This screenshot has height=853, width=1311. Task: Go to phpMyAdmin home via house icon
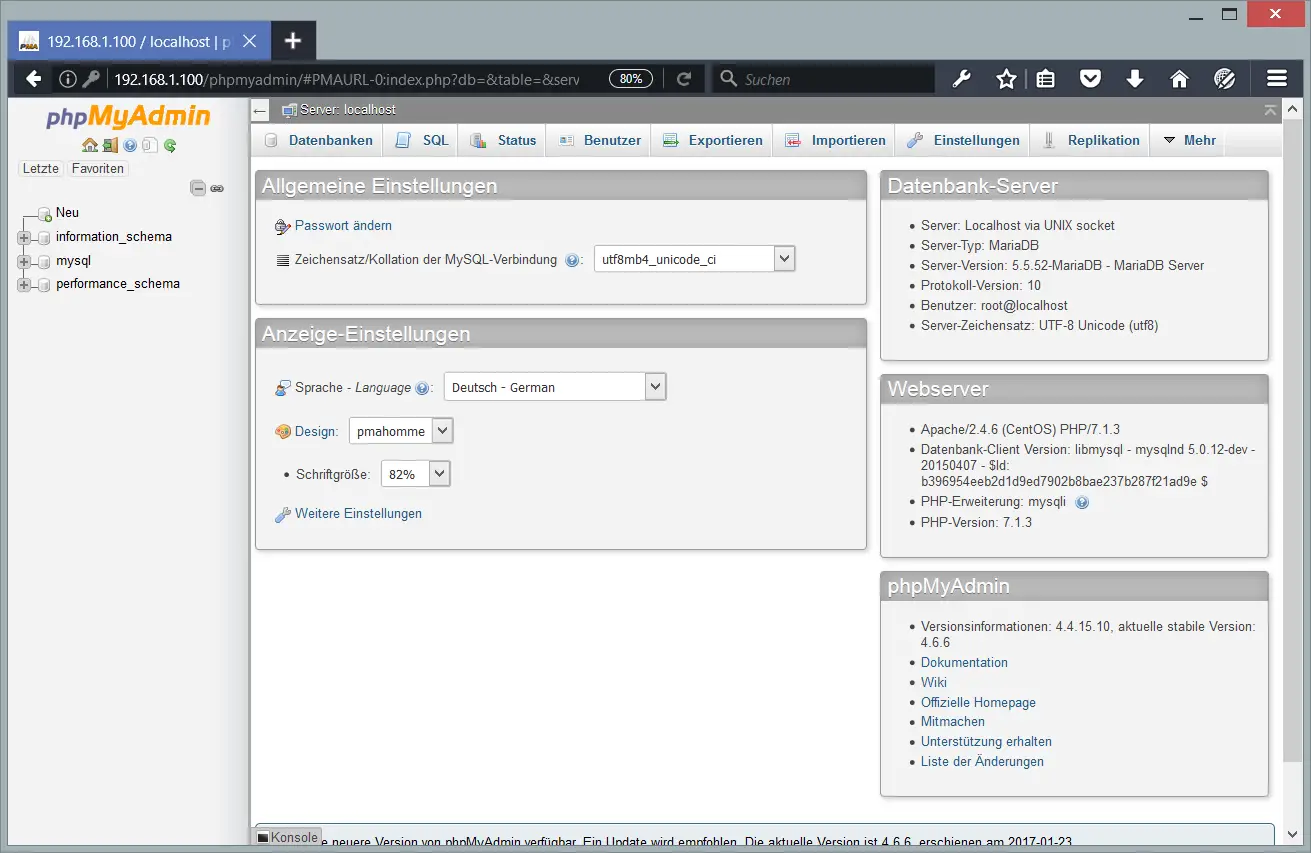click(x=90, y=146)
